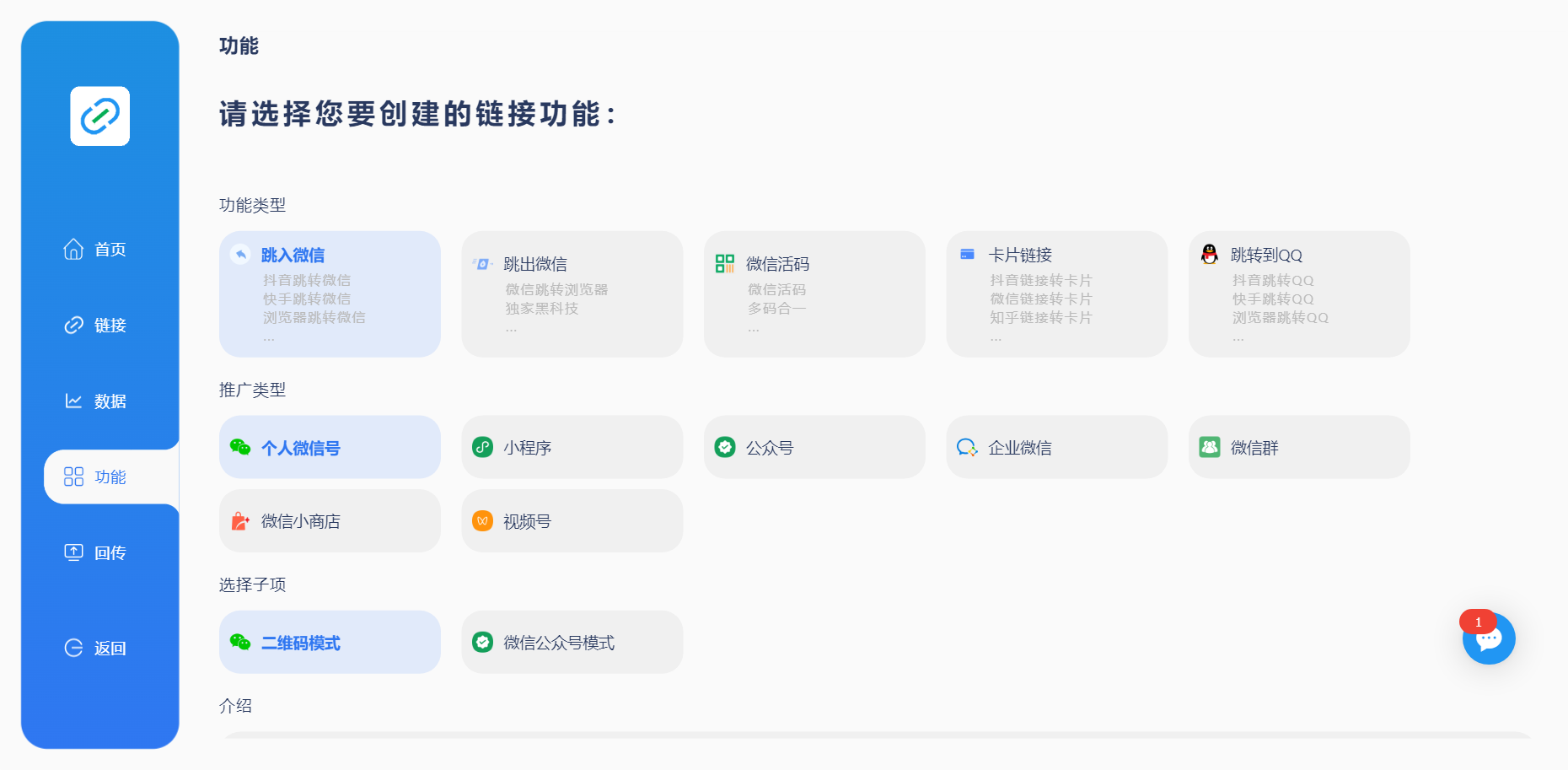Choose 公众号 promotion type

point(814,447)
